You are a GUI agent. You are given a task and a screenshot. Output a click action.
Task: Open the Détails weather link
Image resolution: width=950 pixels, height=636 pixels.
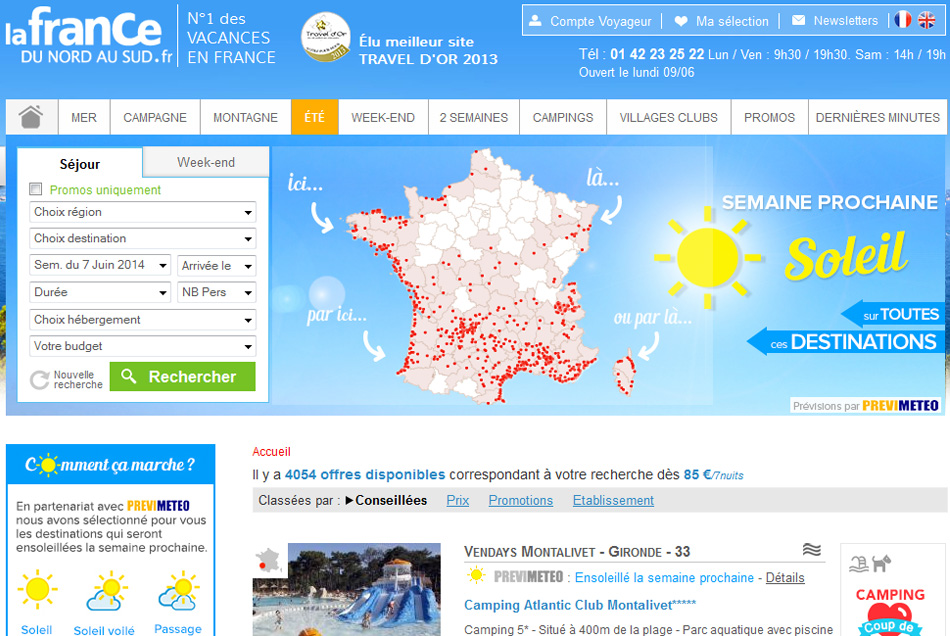785,577
